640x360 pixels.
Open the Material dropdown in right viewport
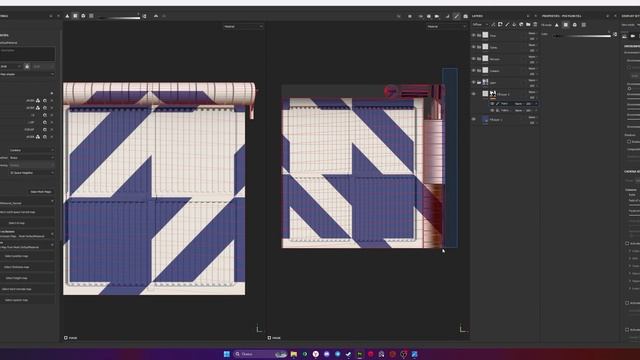click(447, 27)
